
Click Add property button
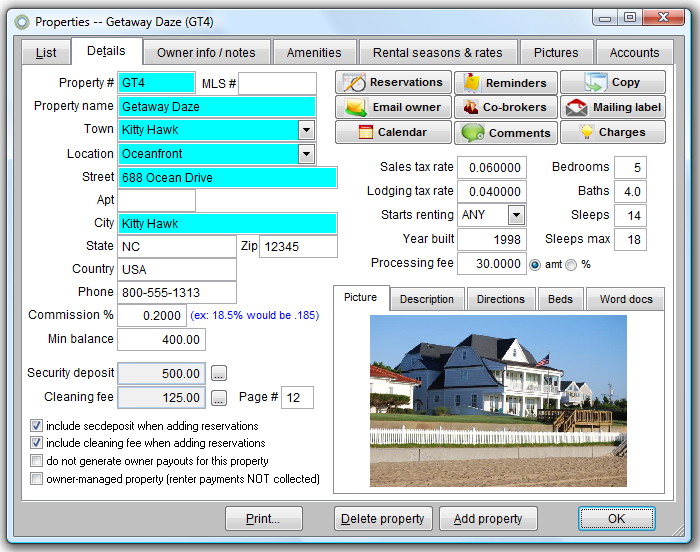(488, 519)
